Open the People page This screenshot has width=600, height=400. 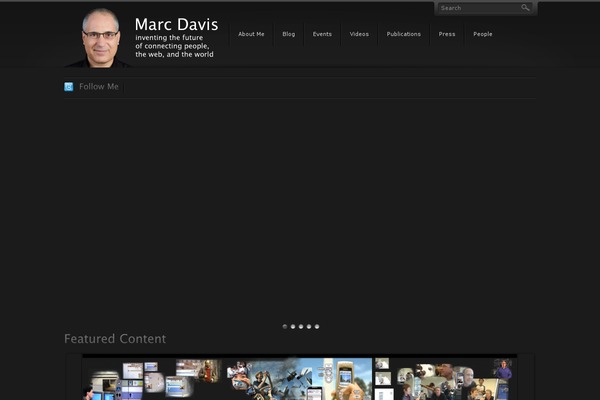(483, 34)
